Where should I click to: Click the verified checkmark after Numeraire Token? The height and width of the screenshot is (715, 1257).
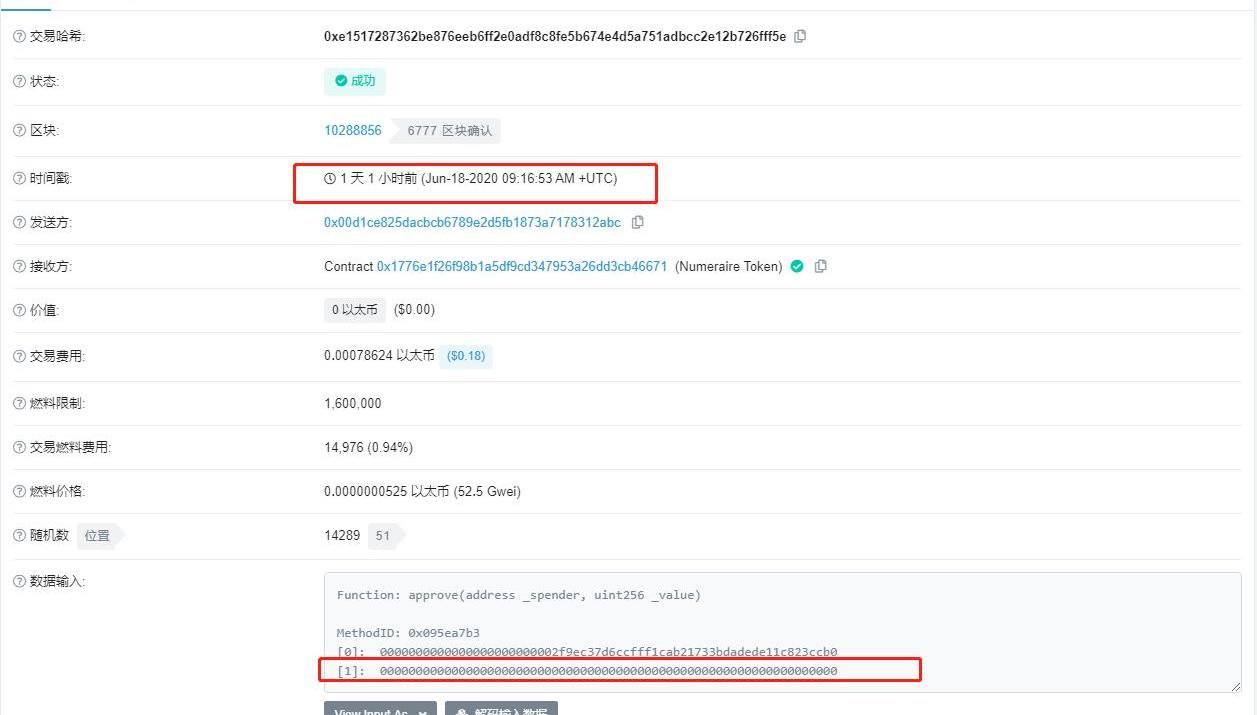point(797,266)
